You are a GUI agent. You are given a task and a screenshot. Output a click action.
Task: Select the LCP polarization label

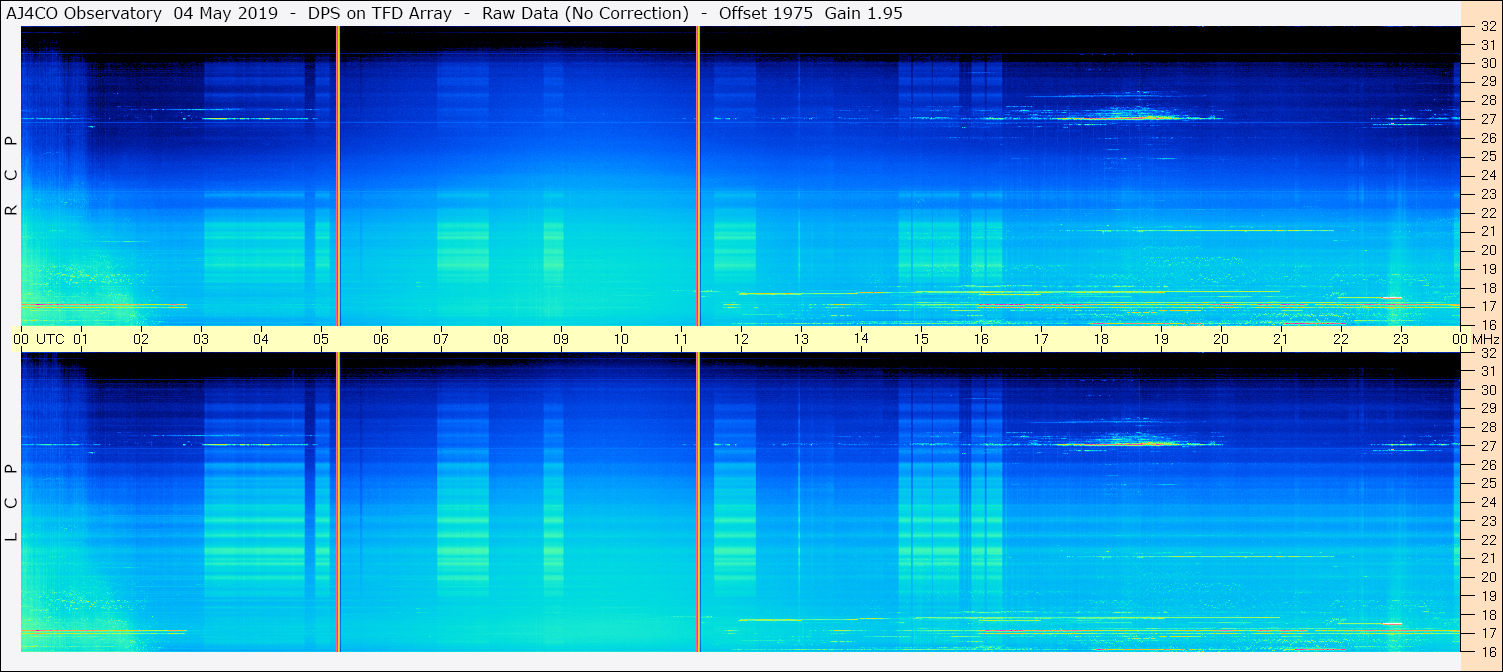[12, 503]
